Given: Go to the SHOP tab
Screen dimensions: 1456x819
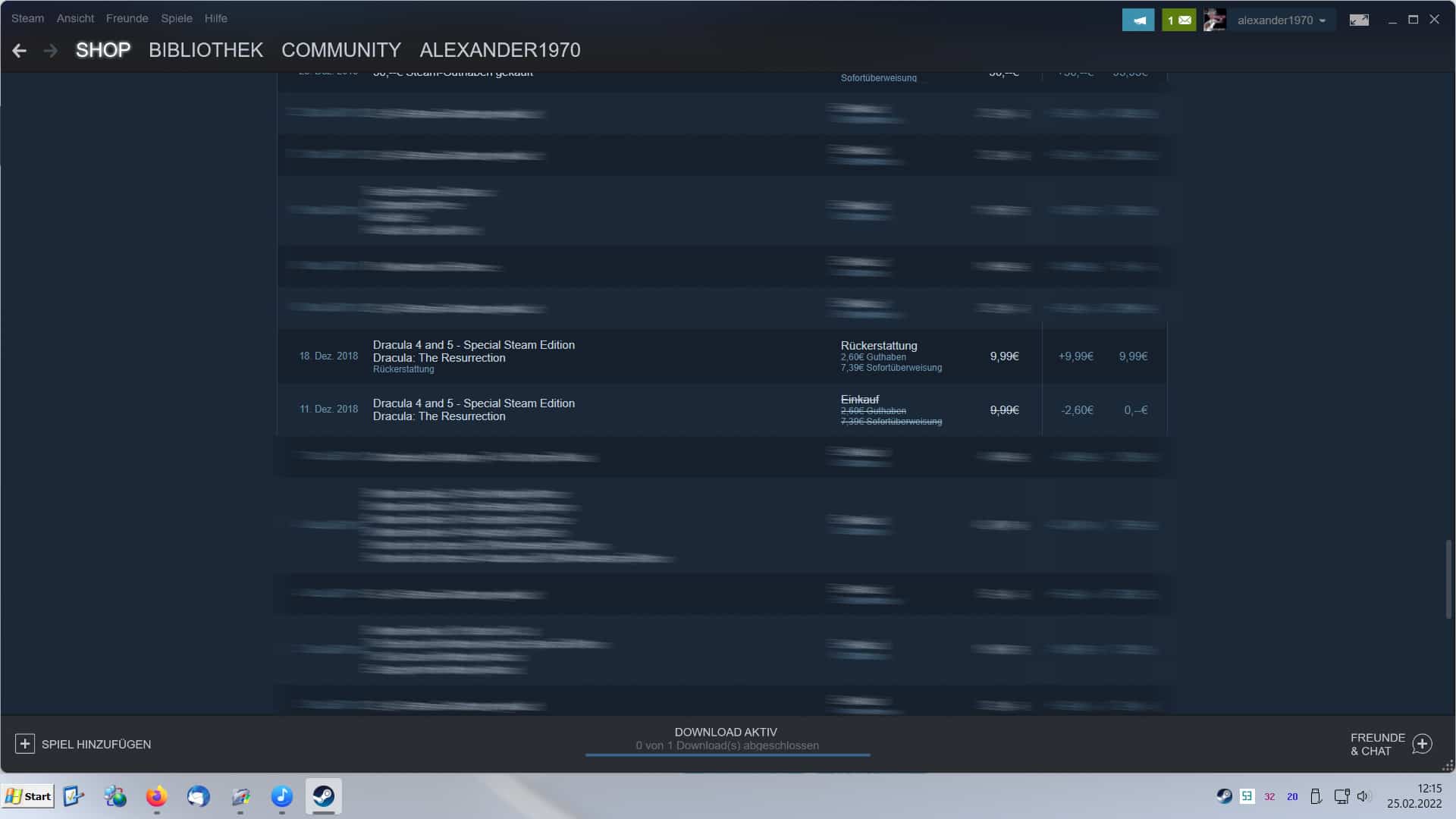Looking at the screenshot, I should pos(103,50).
